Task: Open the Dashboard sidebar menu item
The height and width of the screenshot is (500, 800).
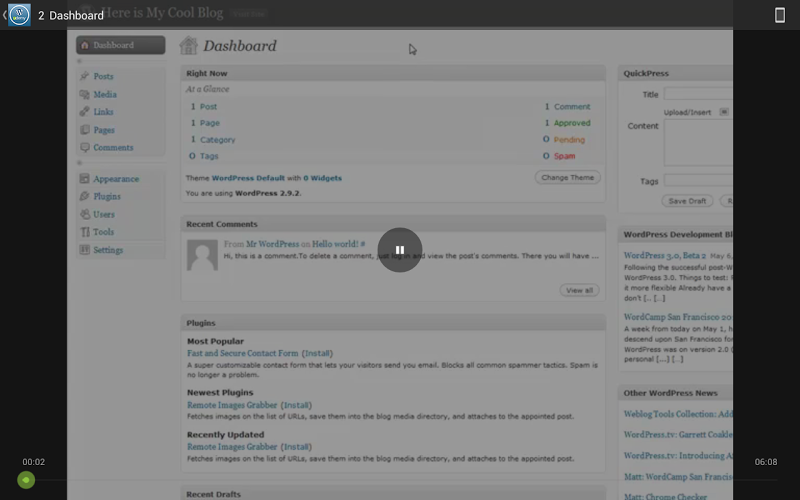Action: click(120, 45)
